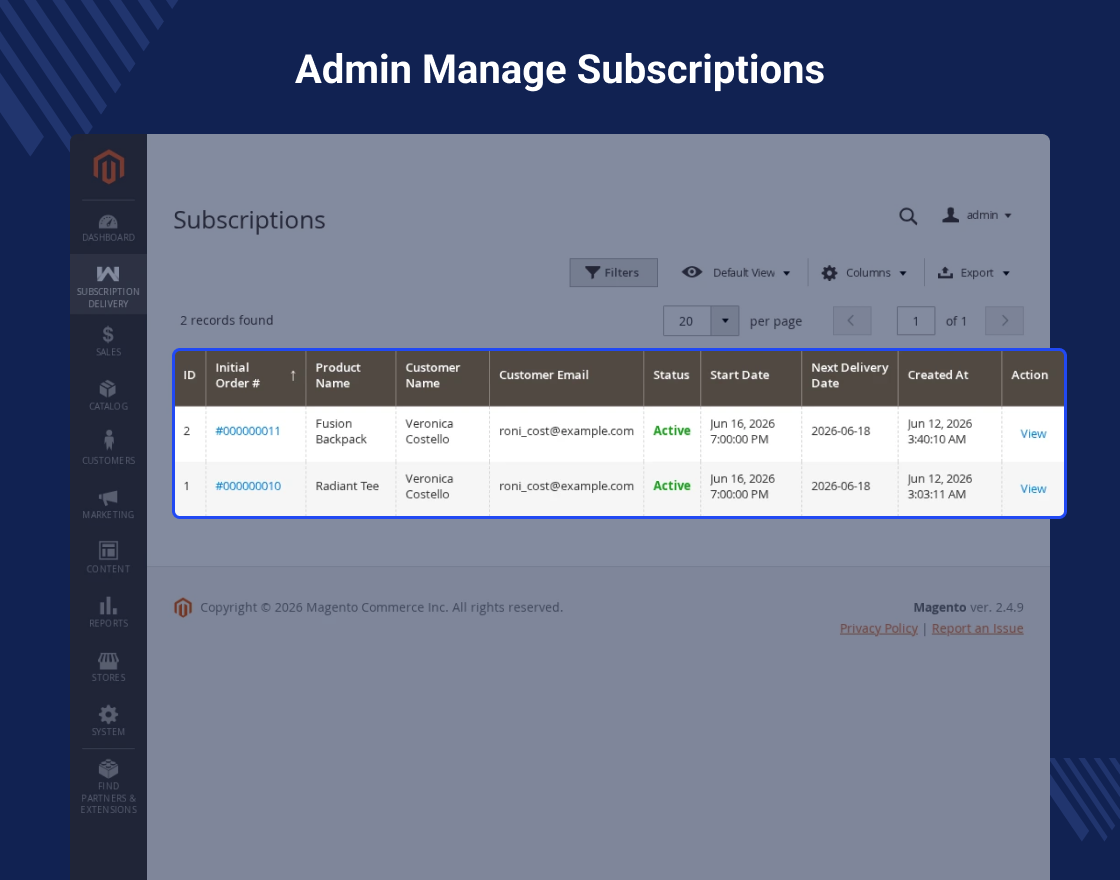Click the search magnifier icon

coord(908,216)
